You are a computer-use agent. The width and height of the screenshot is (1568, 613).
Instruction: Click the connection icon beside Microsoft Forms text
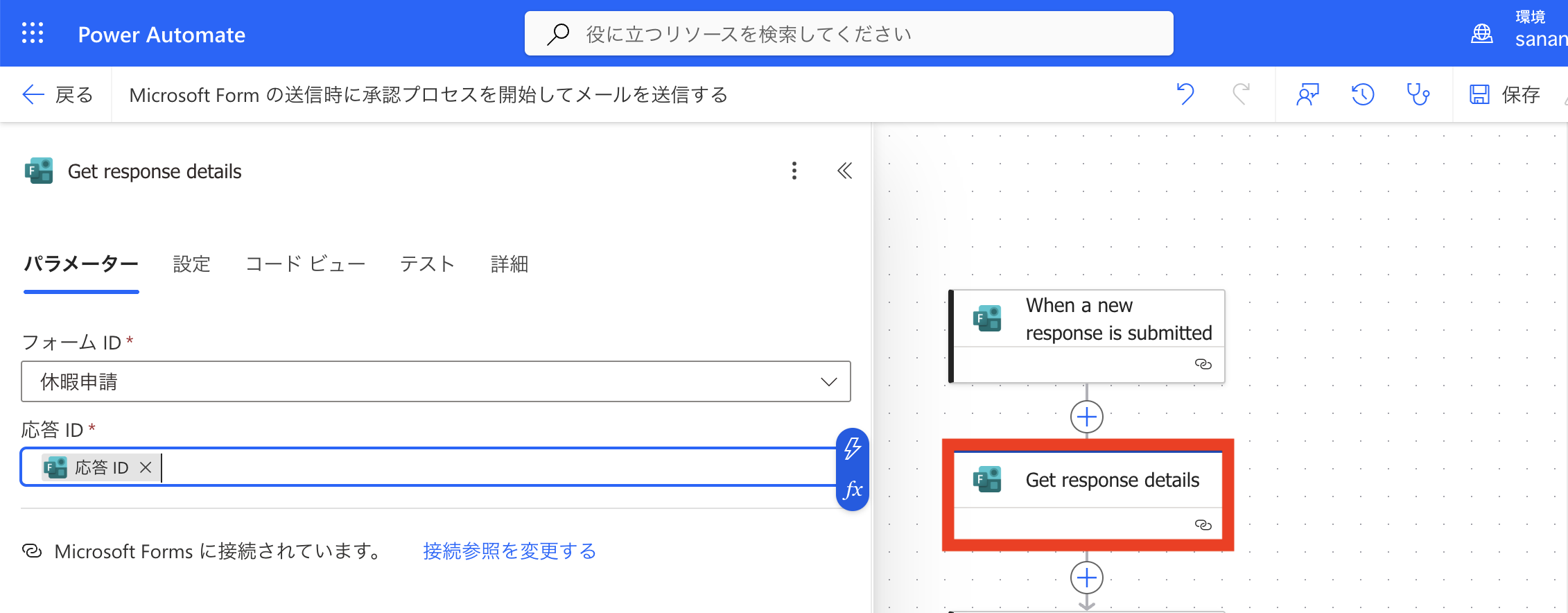pyautogui.click(x=32, y=551)
